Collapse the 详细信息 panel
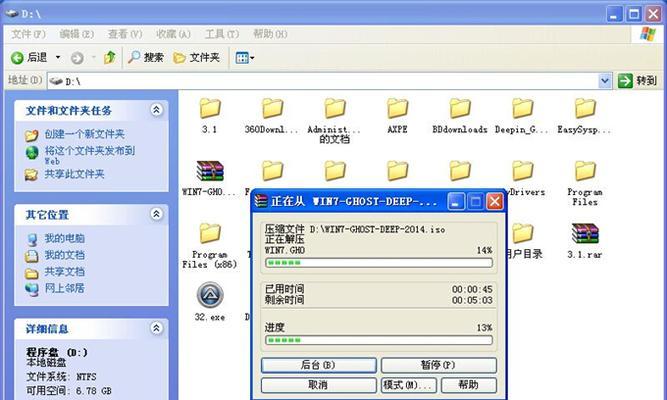The height and width of the screenshot is (400, 667). coord(157,328)
